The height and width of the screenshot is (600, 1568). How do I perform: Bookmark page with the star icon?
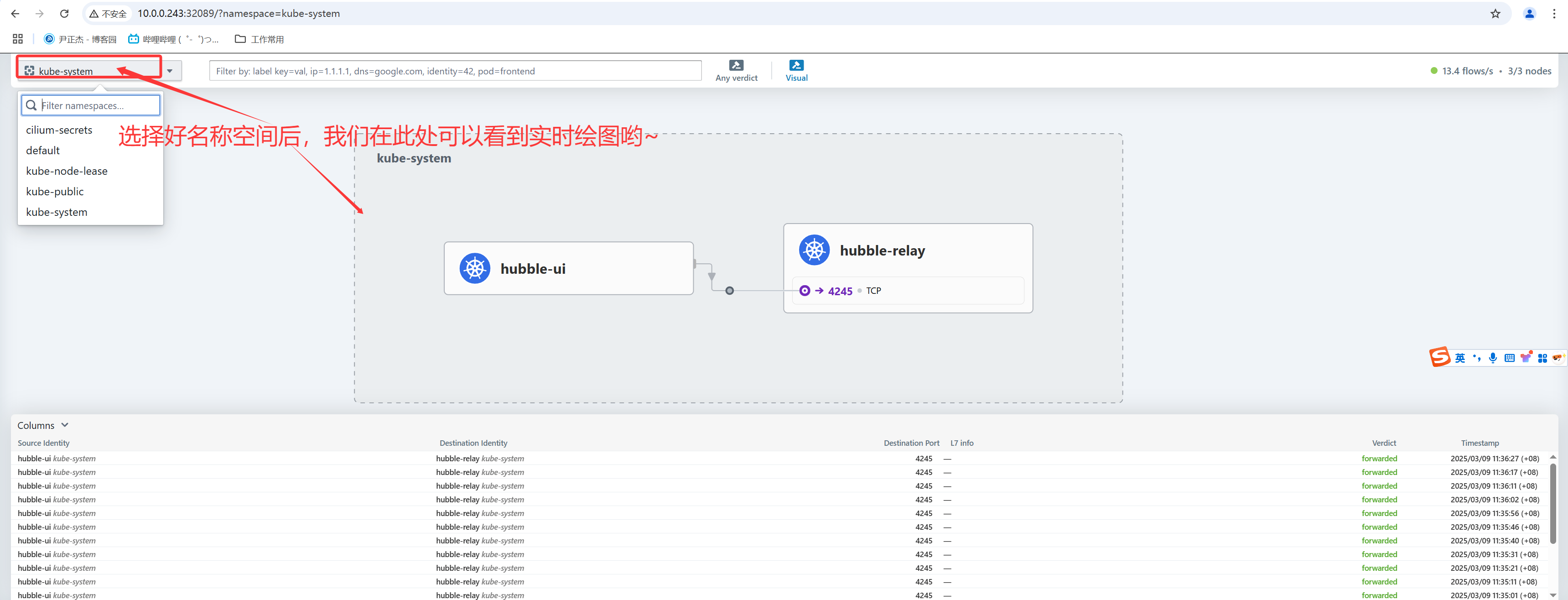[x=1495, y=13]
